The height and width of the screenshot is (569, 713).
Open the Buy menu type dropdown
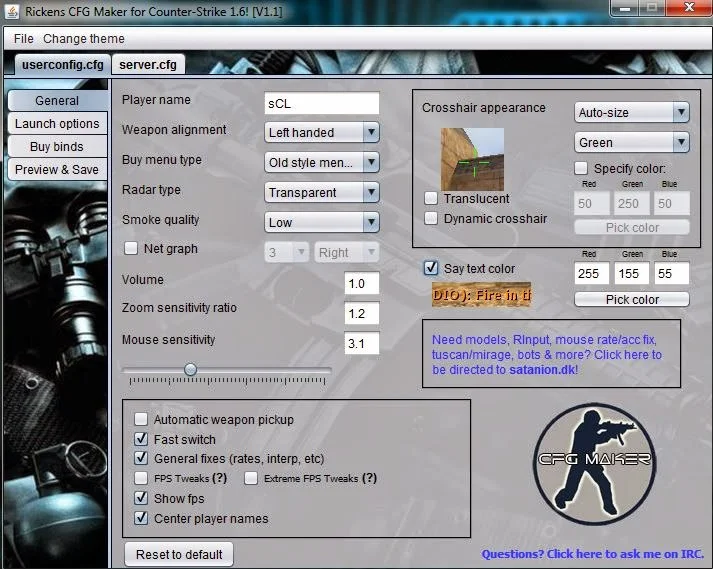tap(321, 162)
